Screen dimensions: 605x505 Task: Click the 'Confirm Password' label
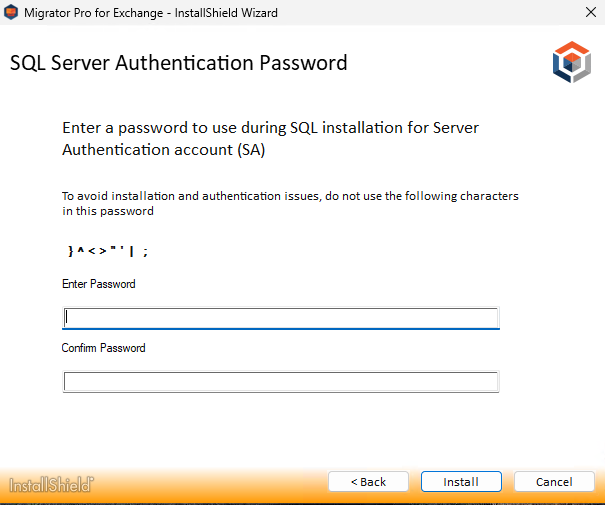(104, 349)
